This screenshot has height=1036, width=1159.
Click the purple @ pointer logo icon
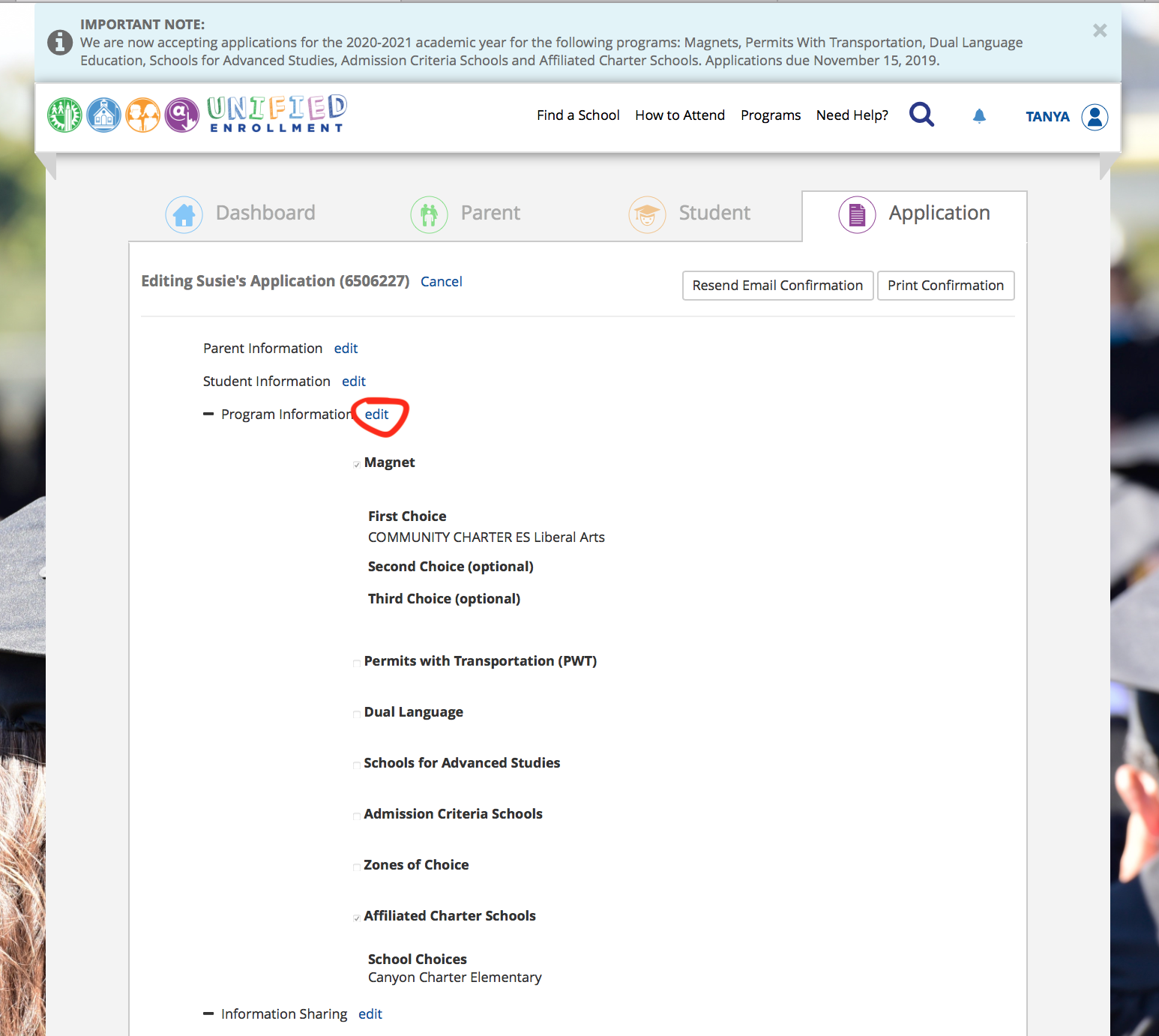coord(181,115)
